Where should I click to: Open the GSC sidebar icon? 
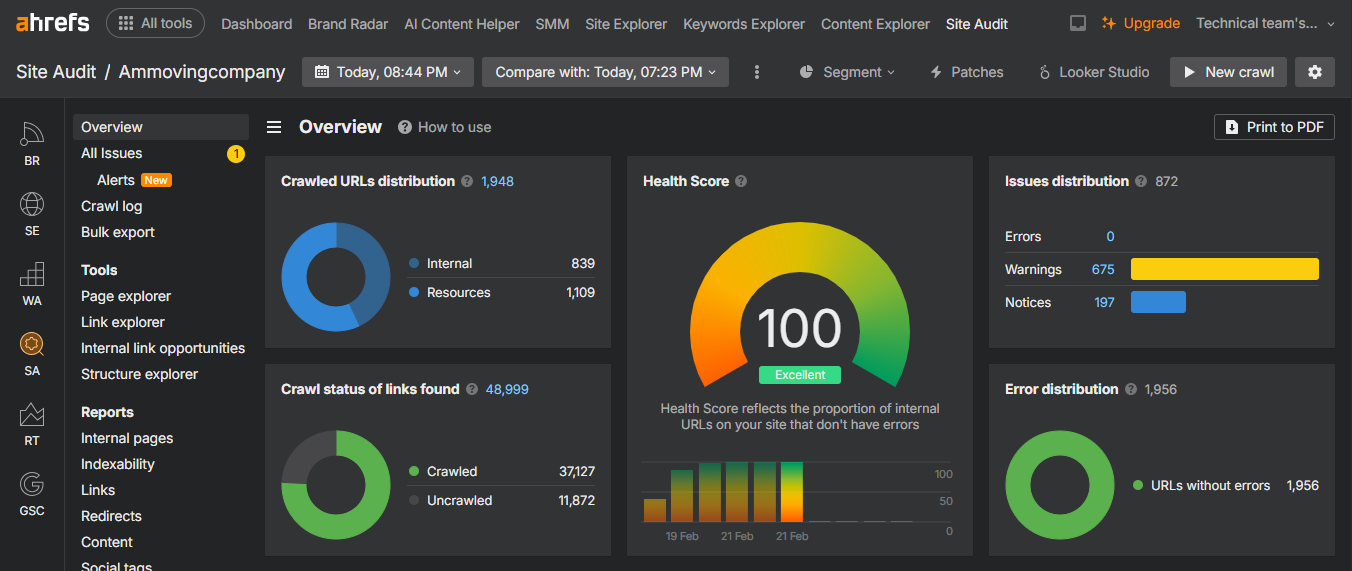click(x=32, y=494)
